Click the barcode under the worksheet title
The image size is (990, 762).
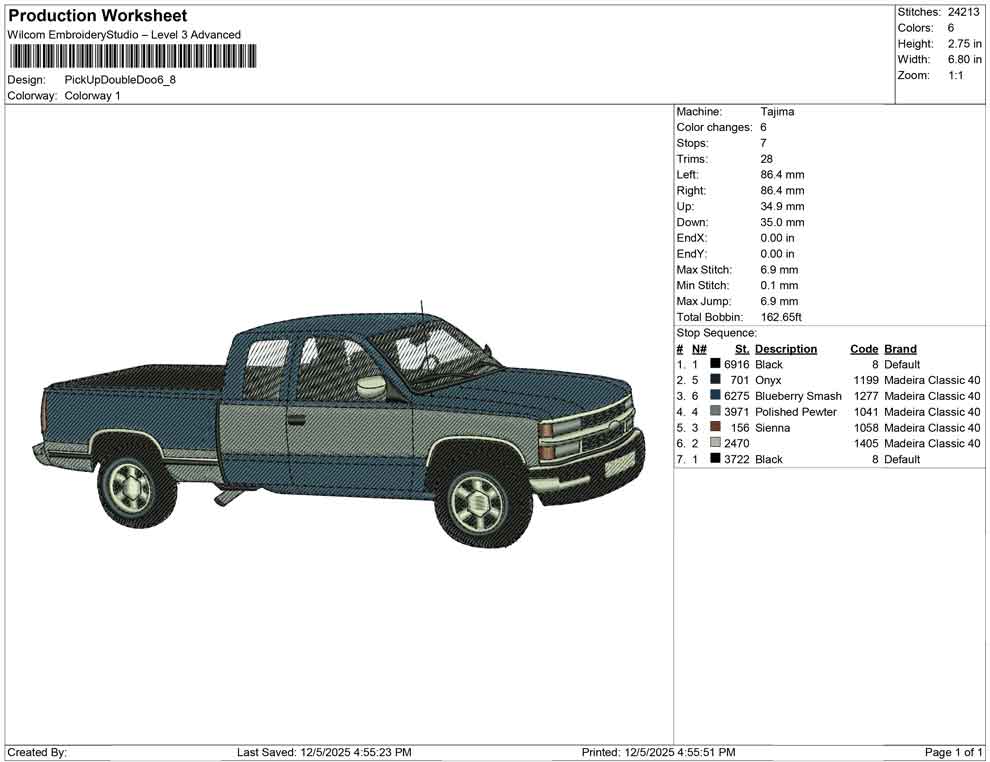[131, 56]
